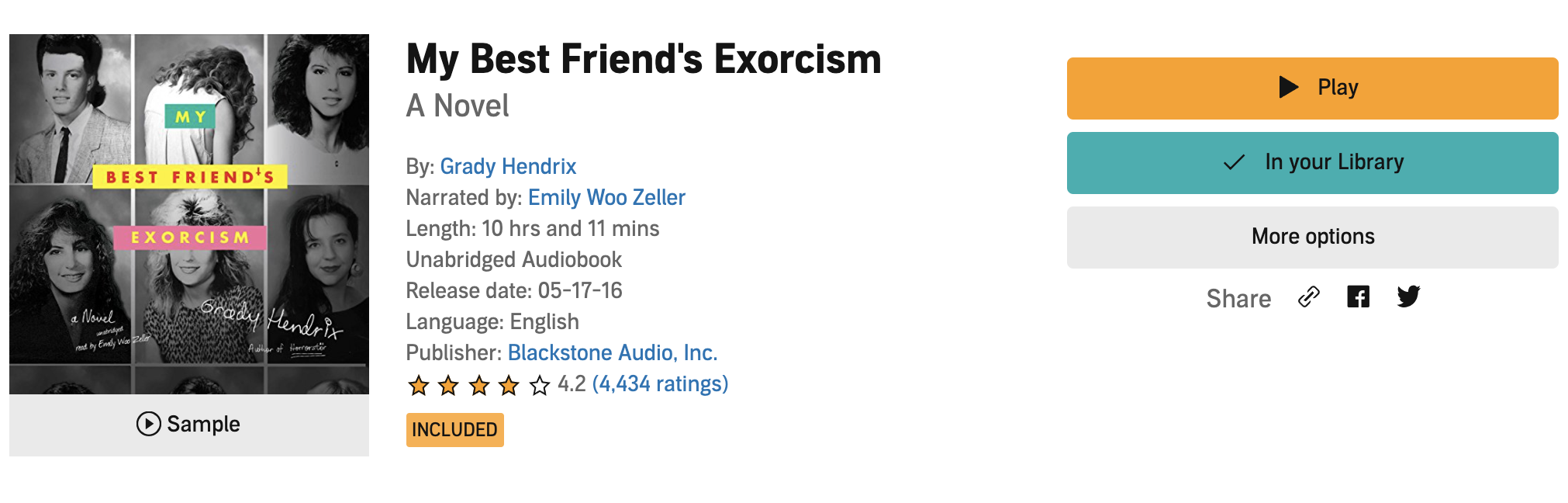Click the Sample text below the cover
The width and height of the screenshot is (1568, 503).
pos(203,424)
